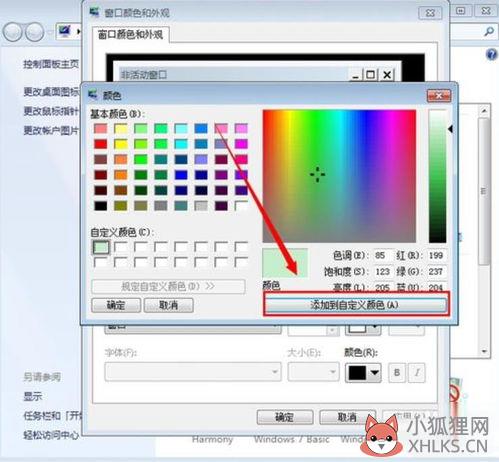The height and width of the screenshot is (462, 499).
Task: Click inside the 色调 hue input field
Action: [382, 256]
